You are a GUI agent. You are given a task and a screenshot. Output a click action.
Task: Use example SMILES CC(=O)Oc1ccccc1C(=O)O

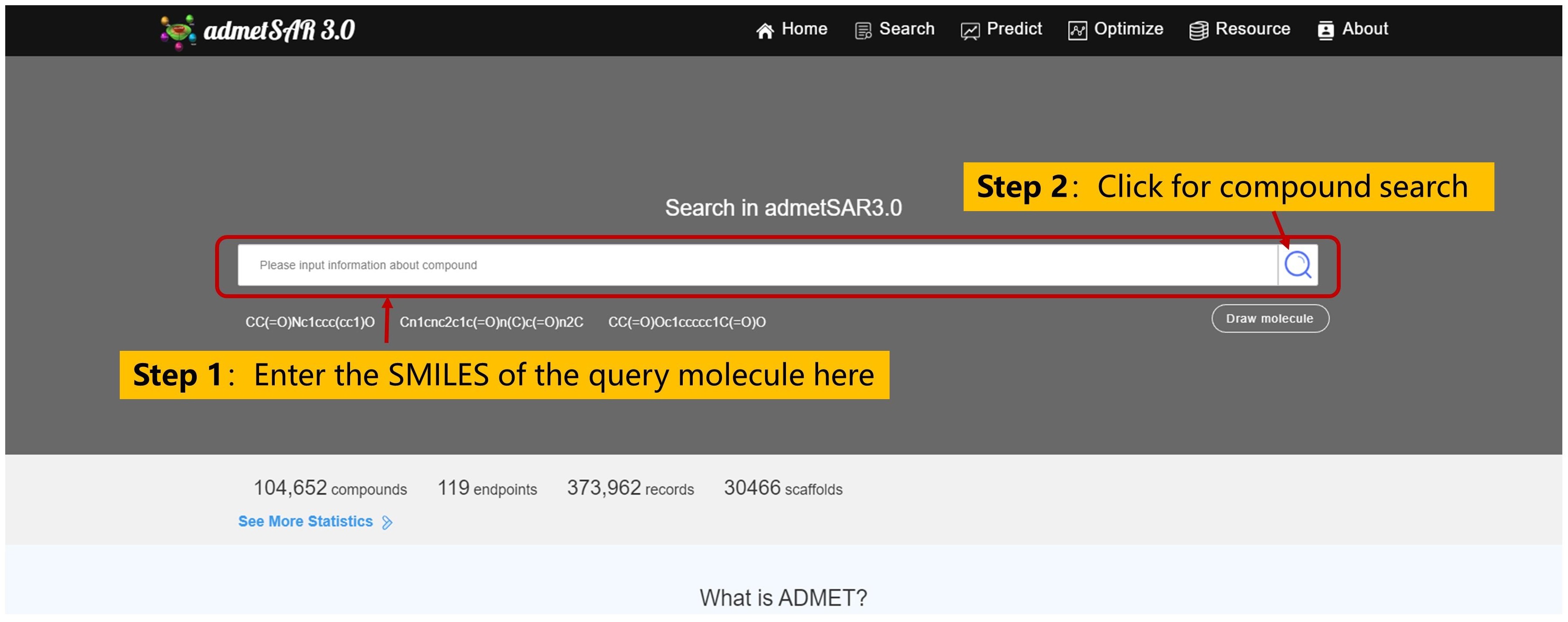687,322
